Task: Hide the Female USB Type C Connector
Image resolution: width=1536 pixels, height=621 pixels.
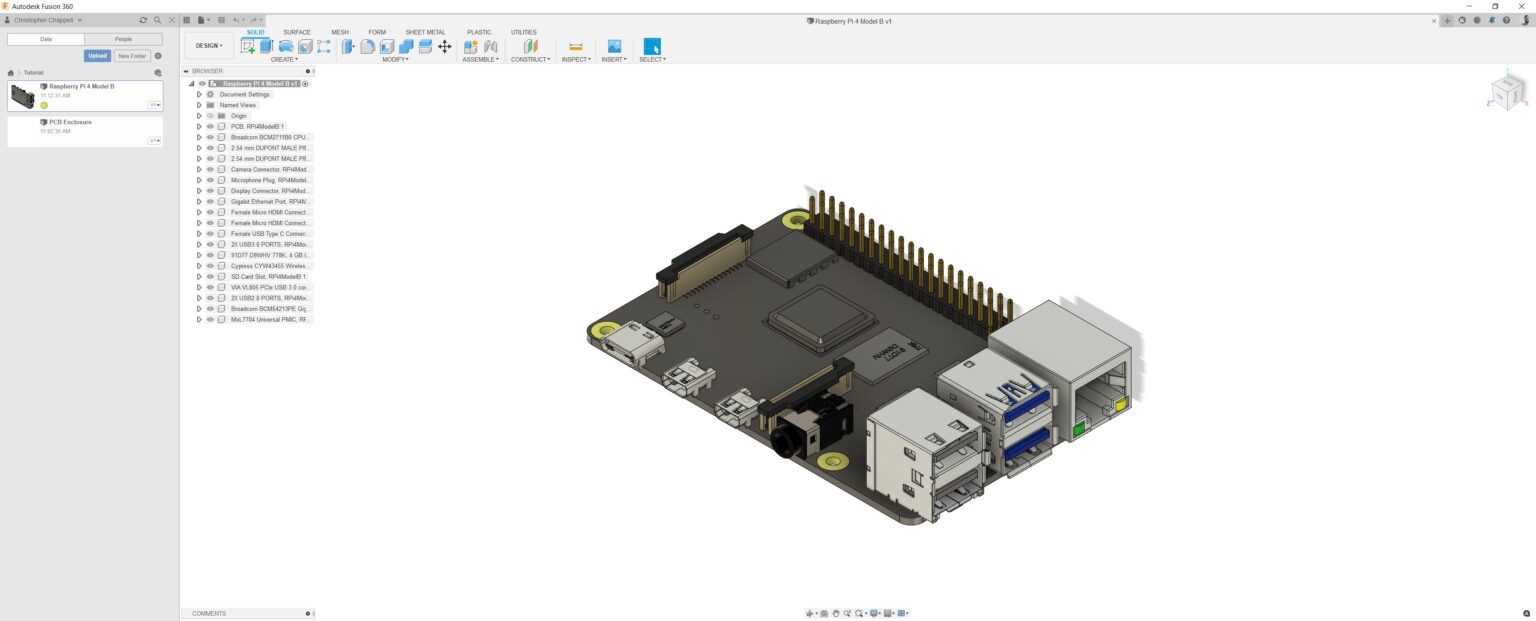Action: pos(210,233)
